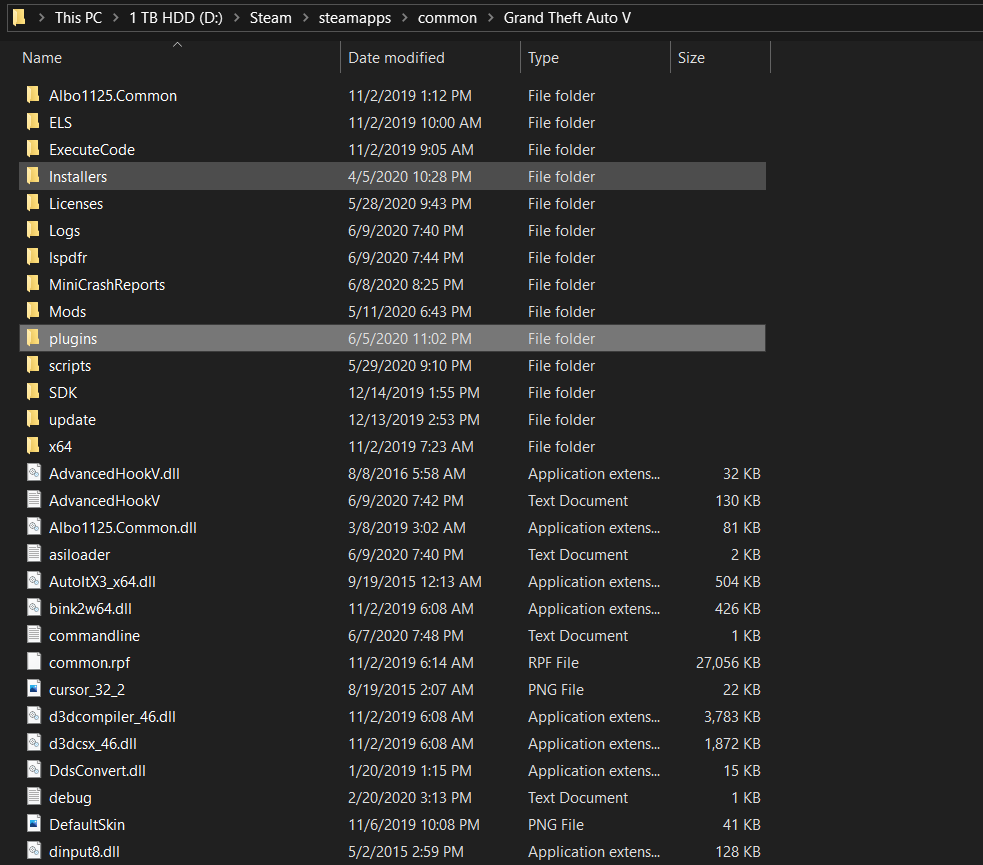
Task: Click the DefaultSkin PNG file icon
Action: pyautogui.click(x=34, y=823)
